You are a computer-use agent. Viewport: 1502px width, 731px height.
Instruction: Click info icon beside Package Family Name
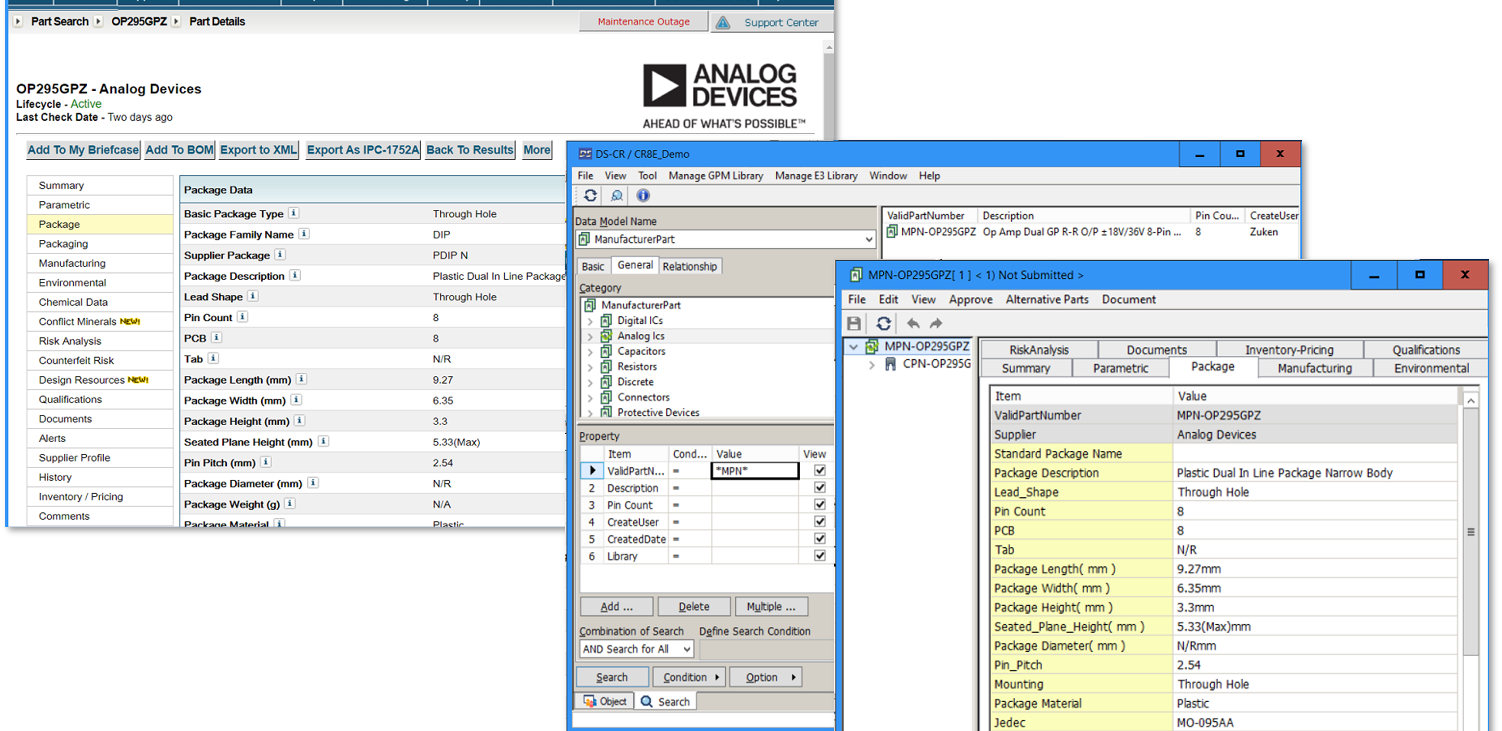(304, 234)
